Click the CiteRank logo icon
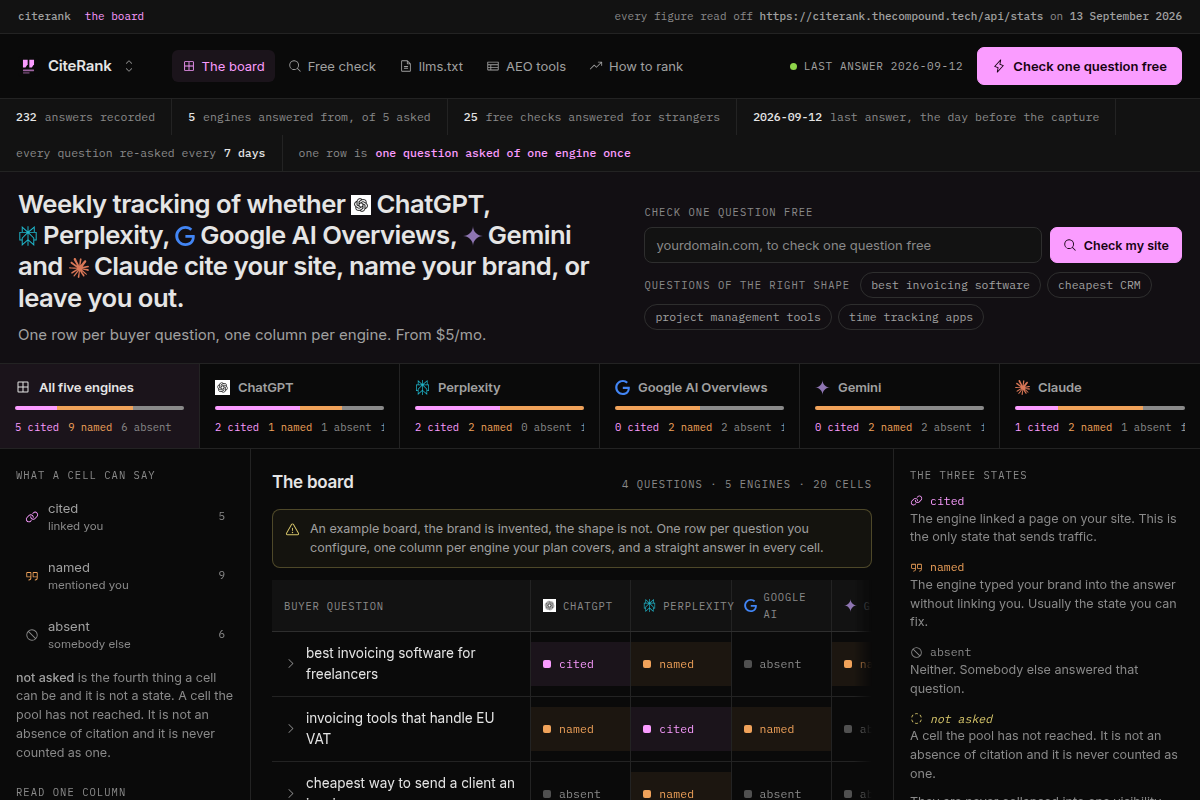1200x800 pixels. 28,66
